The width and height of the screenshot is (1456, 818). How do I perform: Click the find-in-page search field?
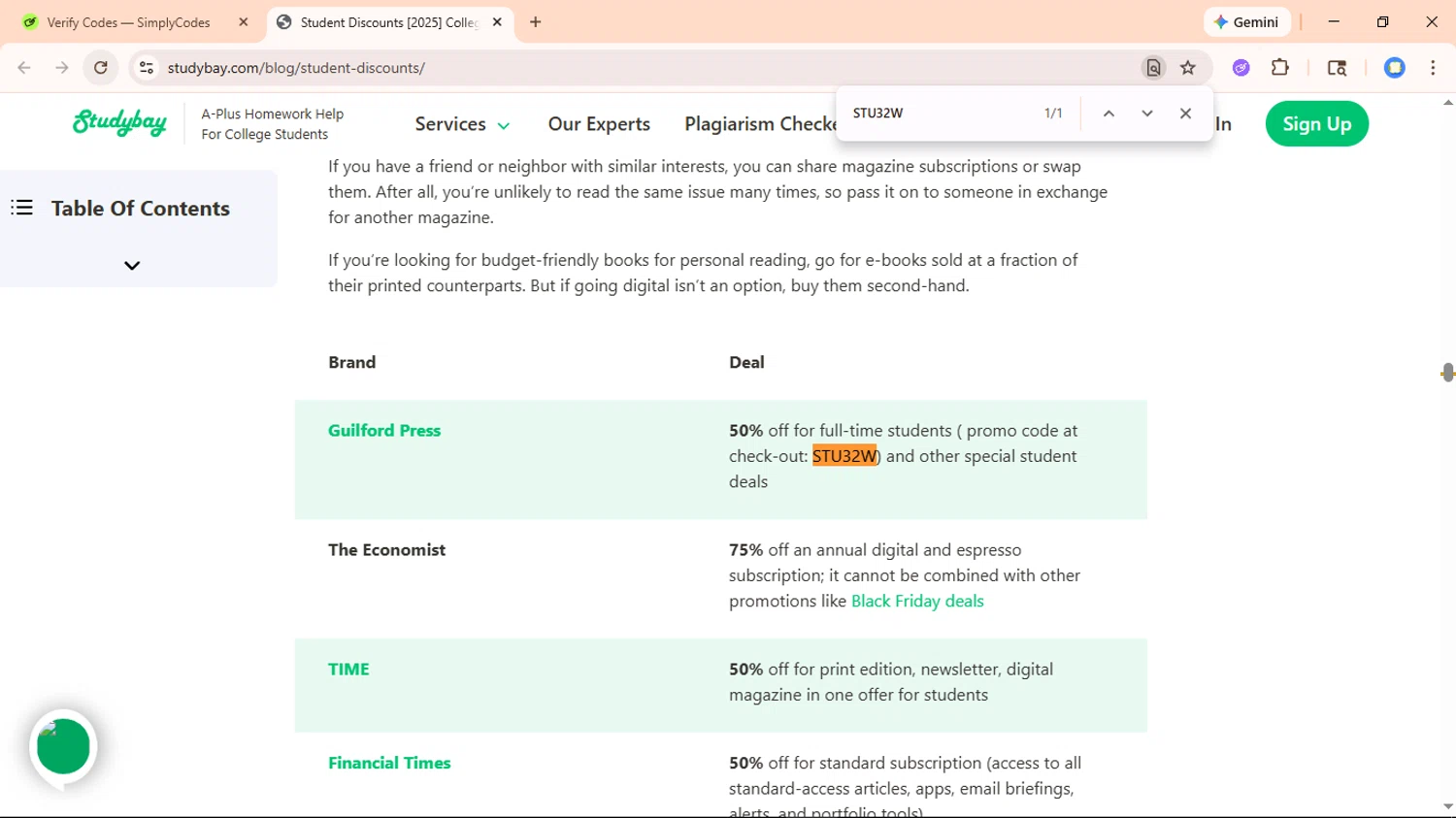tap(937, 114)
